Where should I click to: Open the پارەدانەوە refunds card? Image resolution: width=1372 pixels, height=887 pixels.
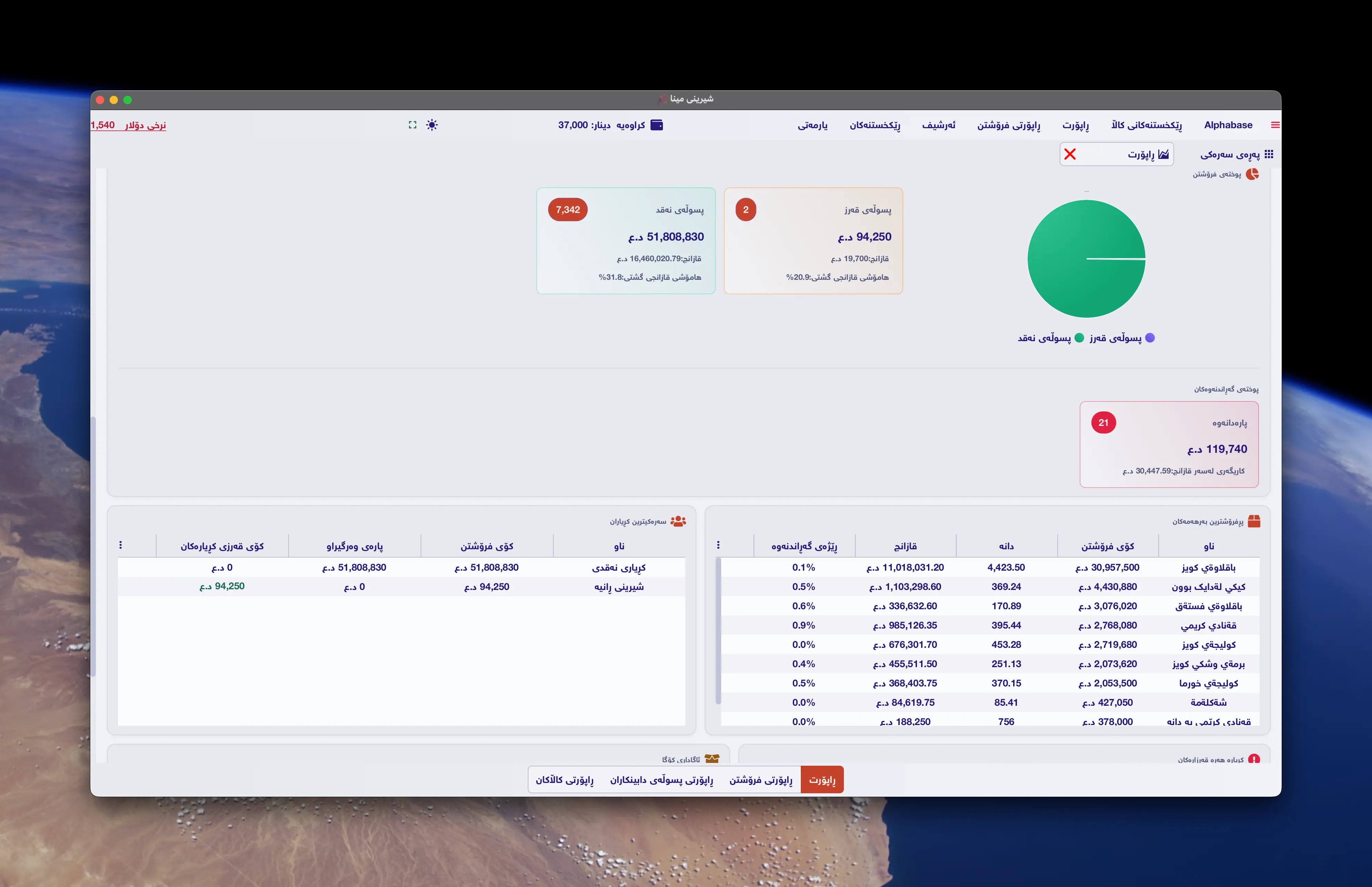pyautogui.click(x=1169, y=445)
